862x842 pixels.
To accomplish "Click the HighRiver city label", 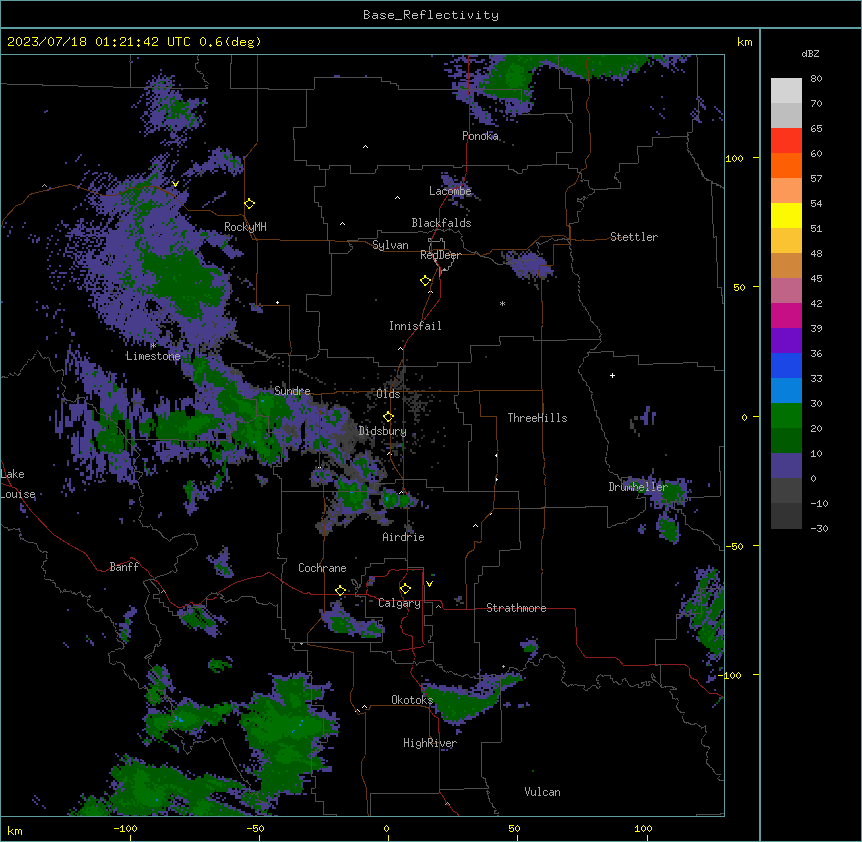I will point(430,743).
